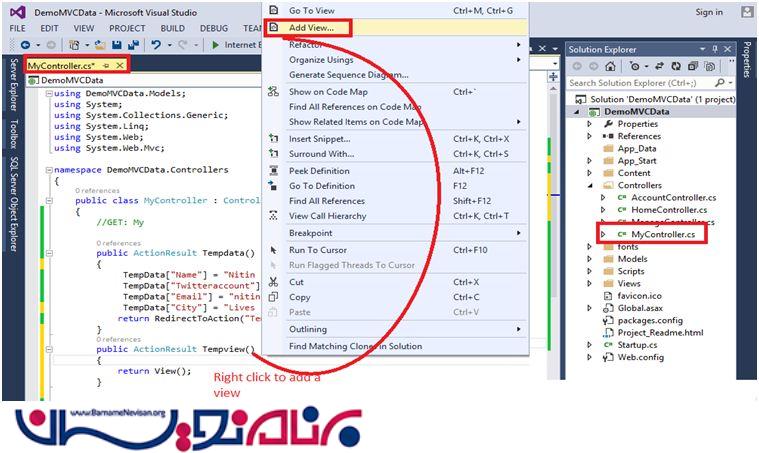Viewport: 759px width, 453px height.
Task: Expand the AccountController.cs node
Action: [603, 197]
